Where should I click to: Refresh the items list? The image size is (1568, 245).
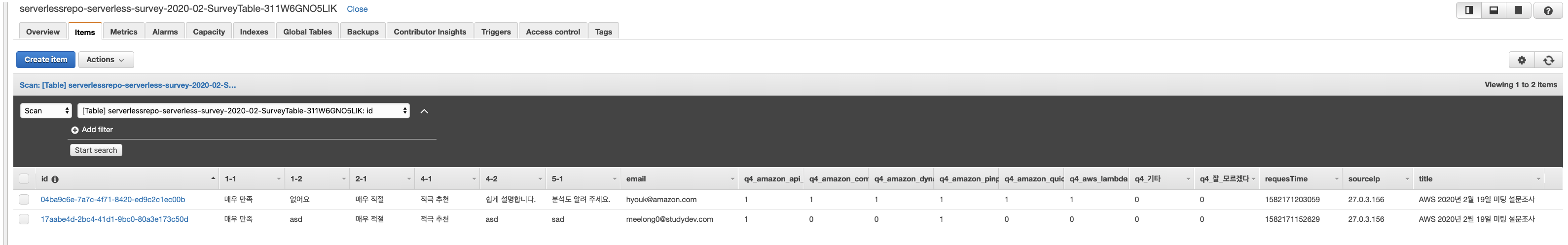pos(1549,60)
